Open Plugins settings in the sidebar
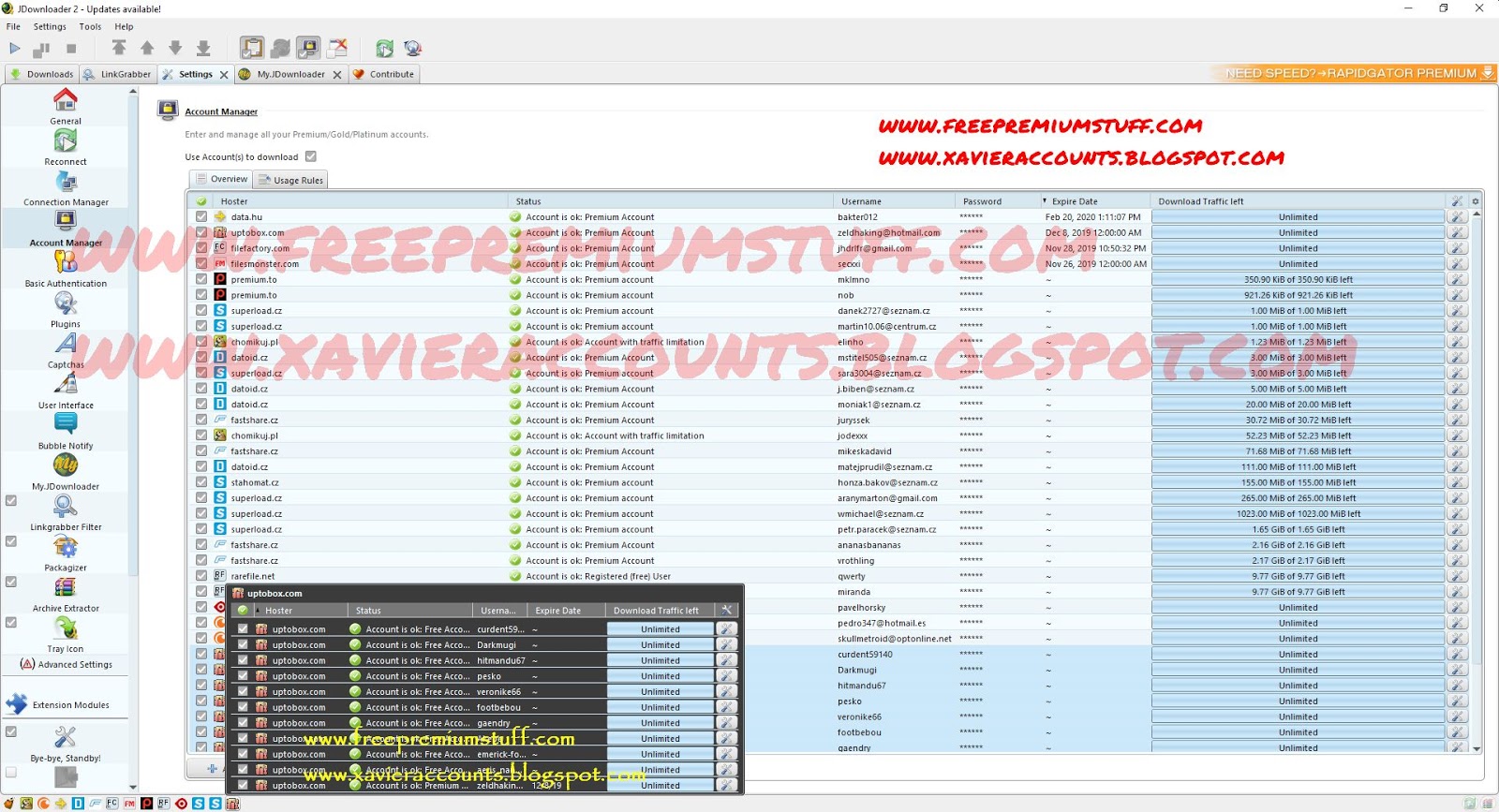Screen dimensions: 1499x812 (66, 310)
